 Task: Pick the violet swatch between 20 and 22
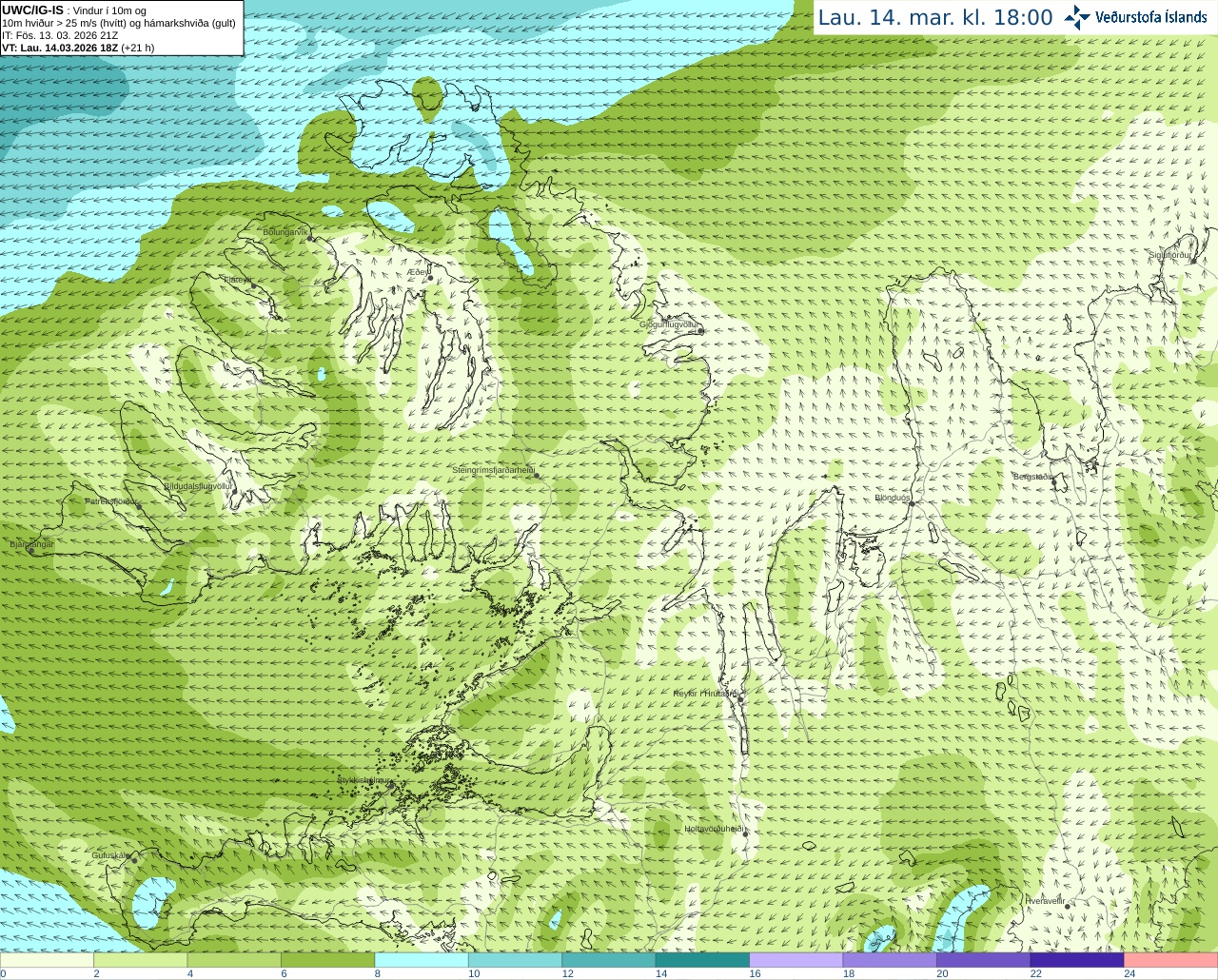(984, 960)
